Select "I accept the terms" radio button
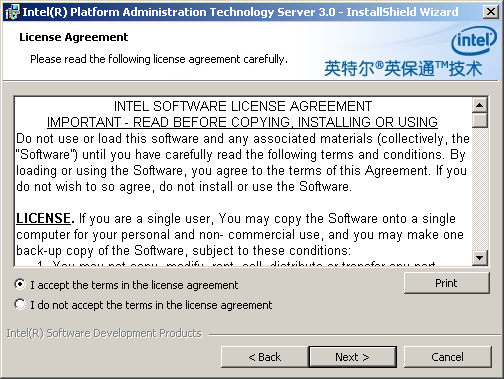This screenshot has width=504, height=379. click(20, 284)
